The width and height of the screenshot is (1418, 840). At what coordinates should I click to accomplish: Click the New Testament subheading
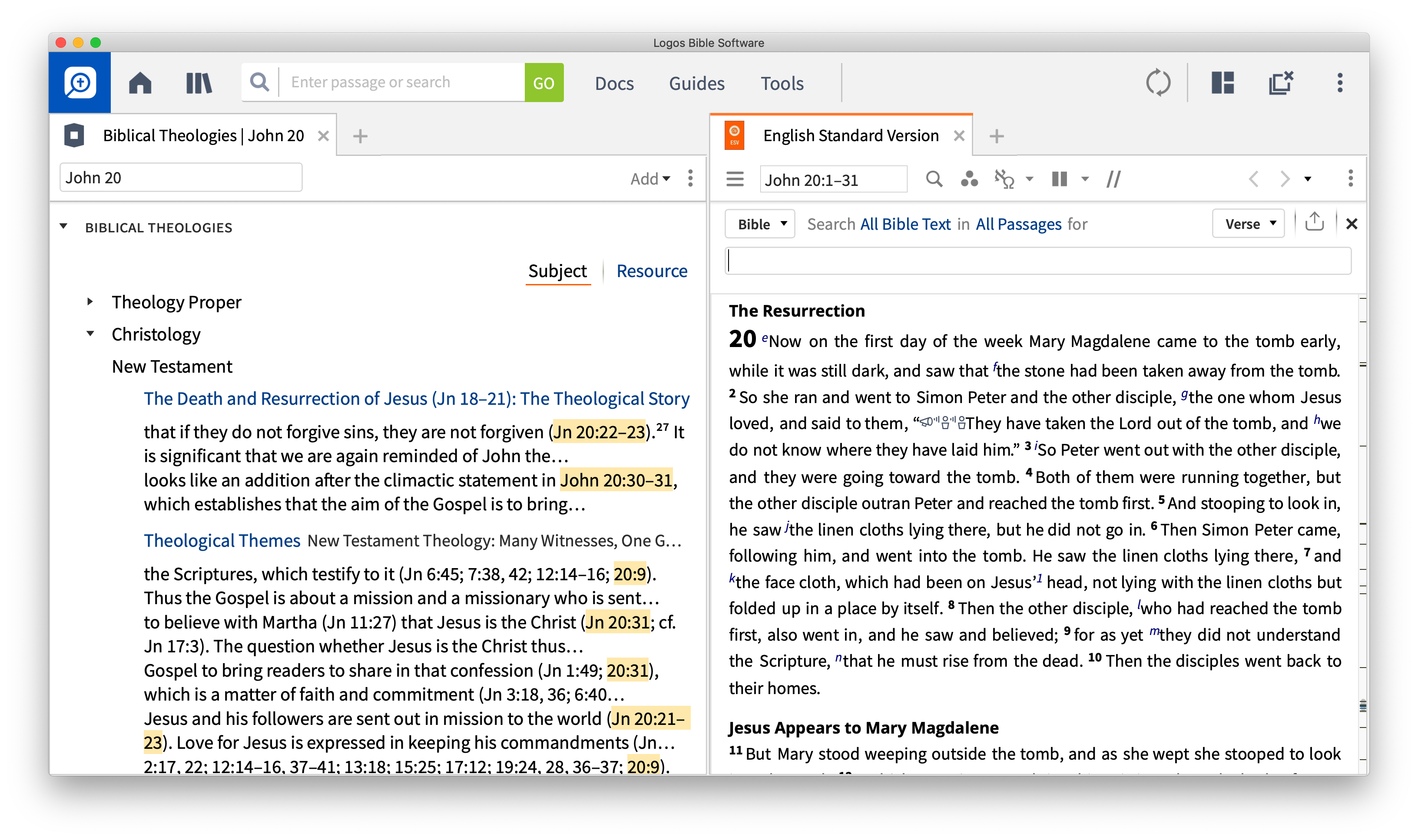(x=172, y=366)
